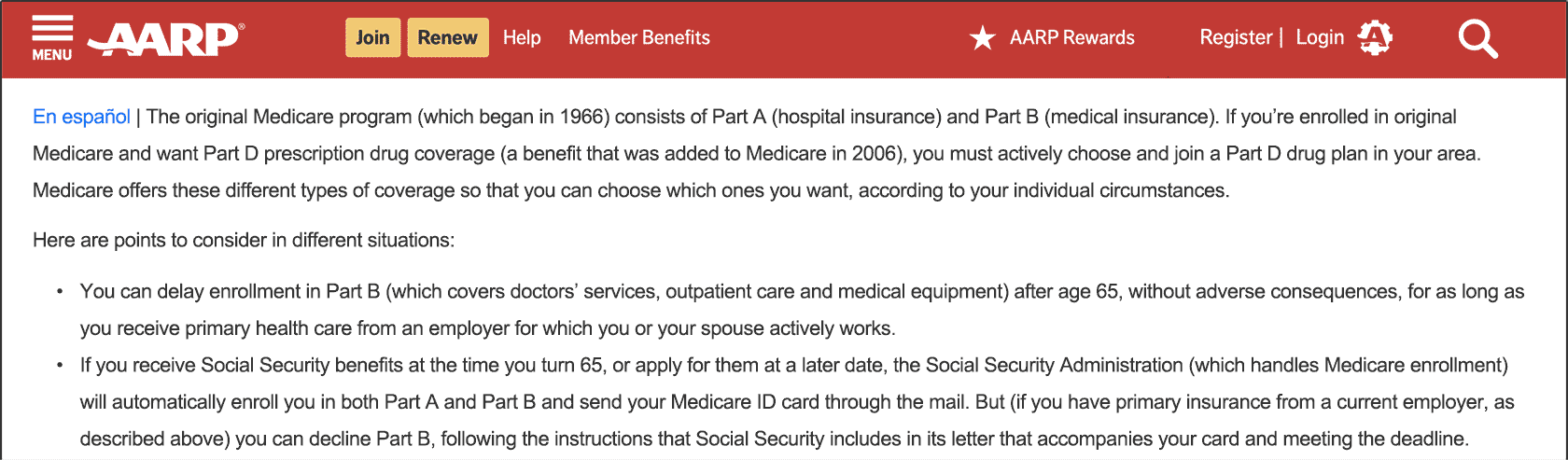The width and height of the screenshot is (1568, 460).
Task: Open the Member Benefits menu item
Action: click(639, 37)
